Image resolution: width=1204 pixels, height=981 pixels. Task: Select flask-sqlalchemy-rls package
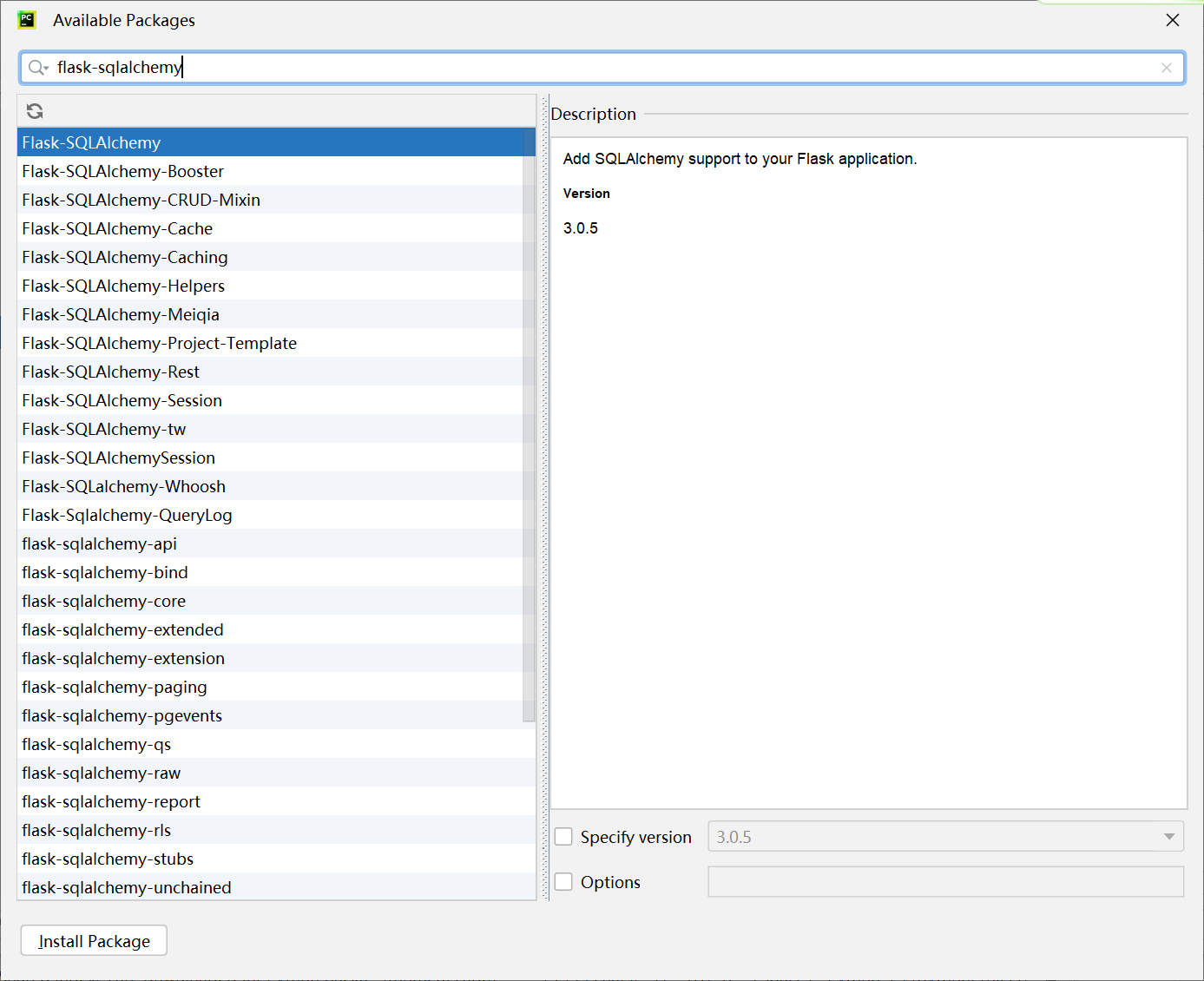[x=276, y=830]
